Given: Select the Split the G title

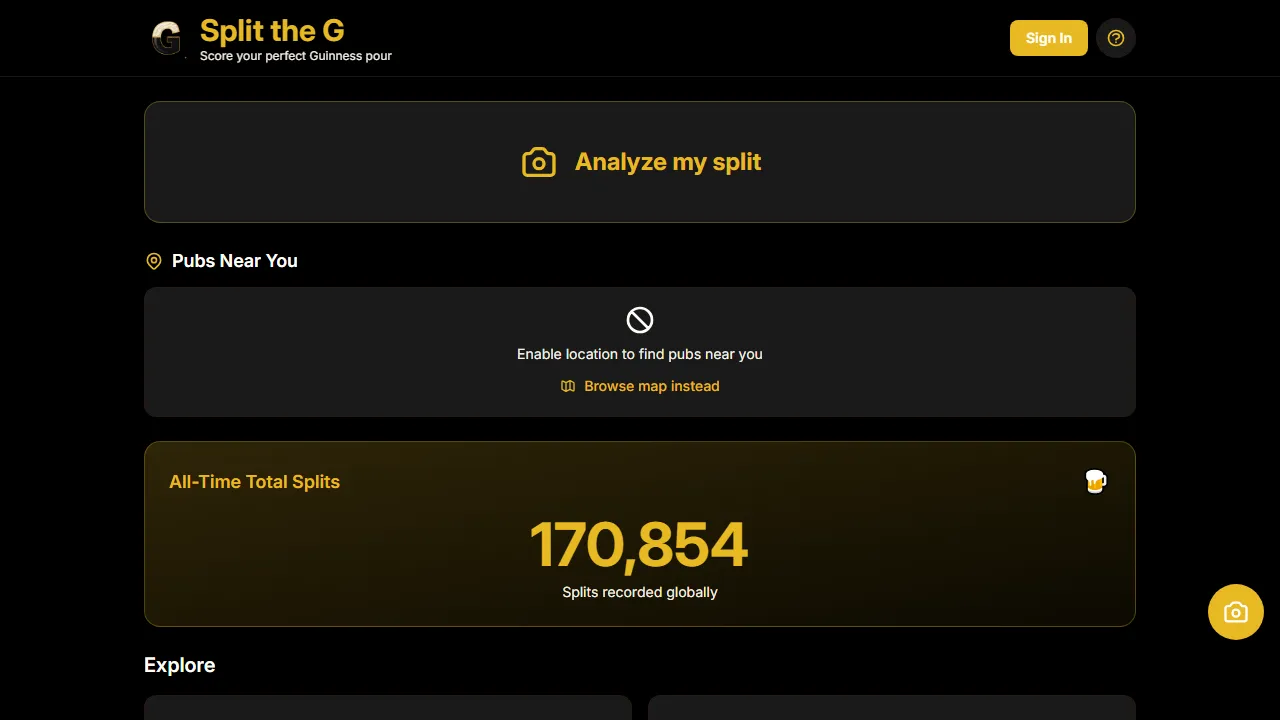Looking at the screenshot, I should point(272,30).
